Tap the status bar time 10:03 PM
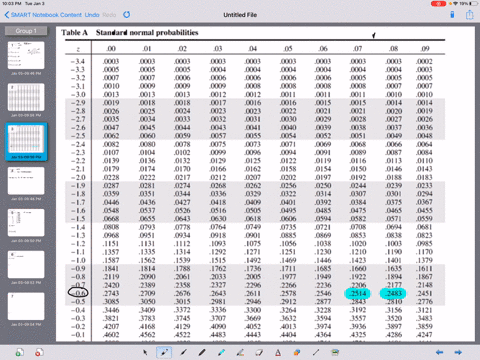This screenshot has height=360, width=480. tap(12, 3)
